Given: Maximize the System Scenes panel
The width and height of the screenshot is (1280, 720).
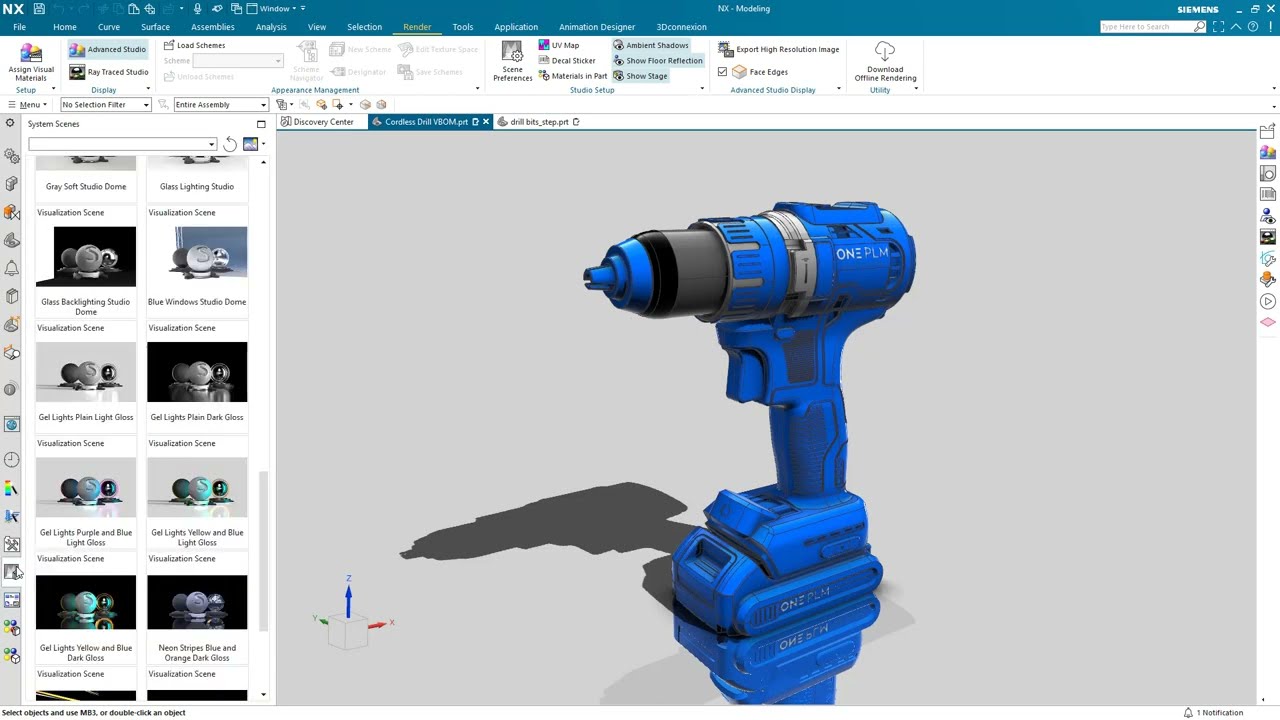Looking at the screenshot, I should pyautogui.click(x=261, y=124).
